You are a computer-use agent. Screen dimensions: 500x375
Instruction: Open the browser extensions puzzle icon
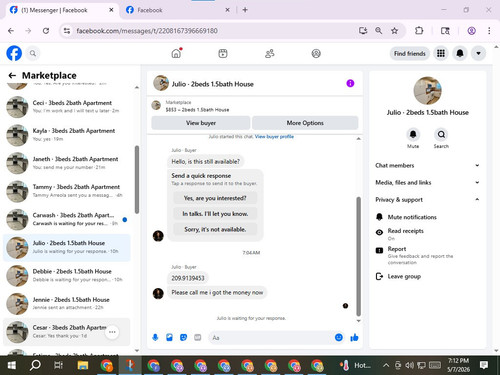coord(419,31)
